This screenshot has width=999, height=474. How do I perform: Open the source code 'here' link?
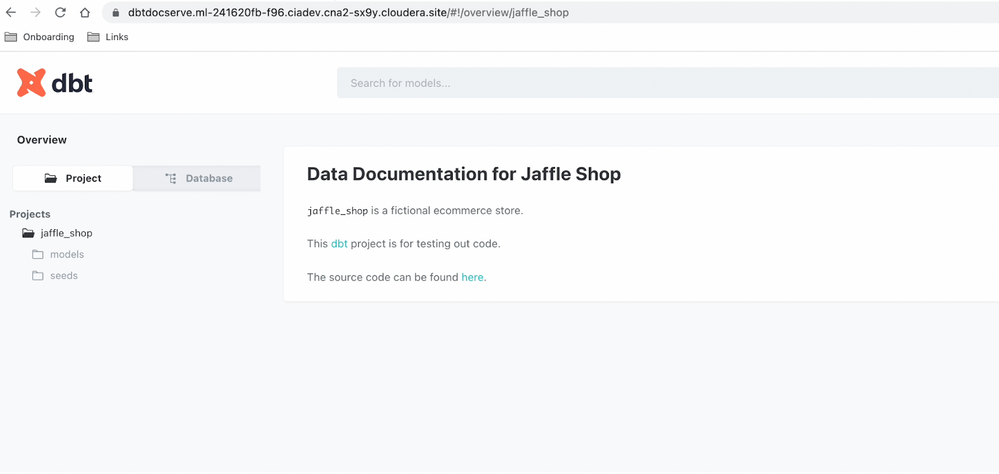(472, 277)
